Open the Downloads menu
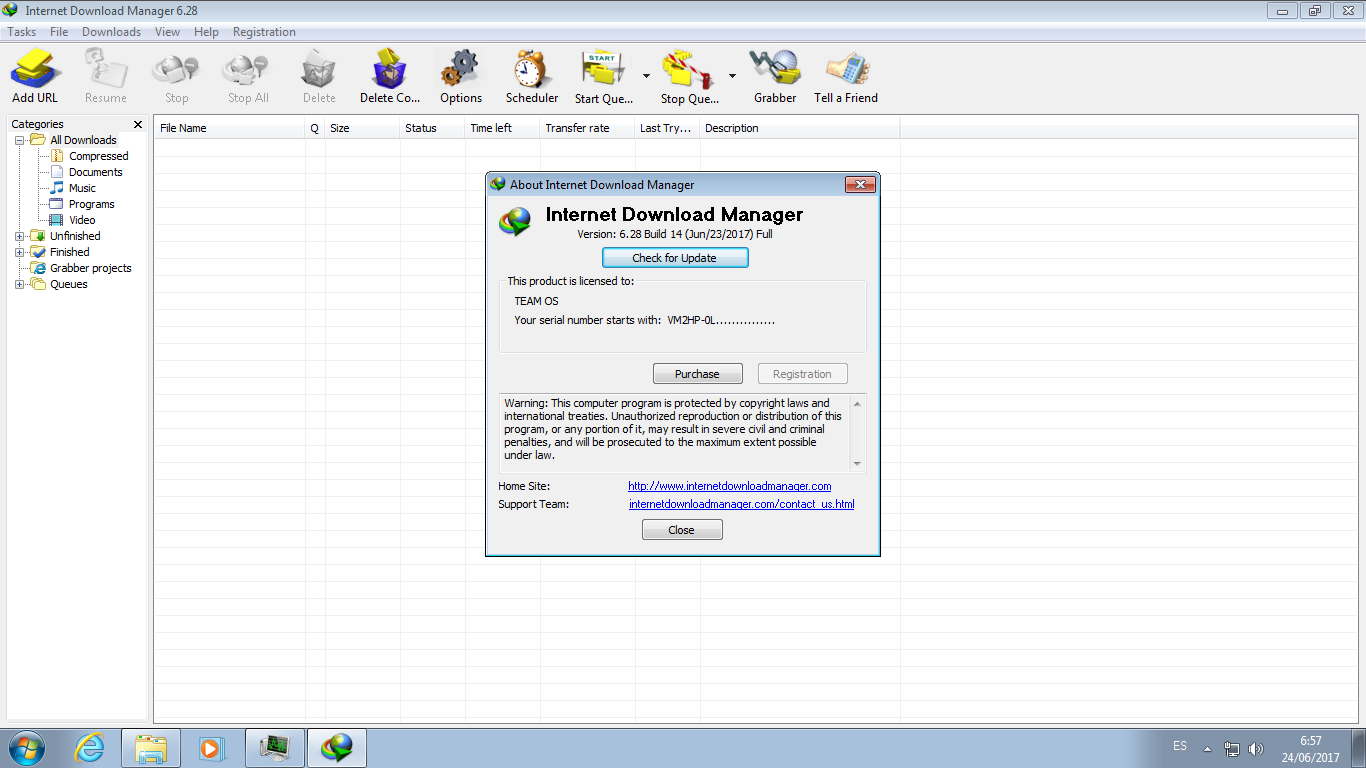 point(111,32)
